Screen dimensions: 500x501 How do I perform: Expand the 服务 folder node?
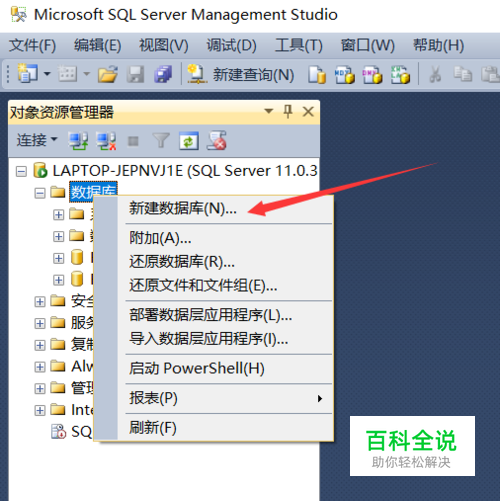point(40,323)
